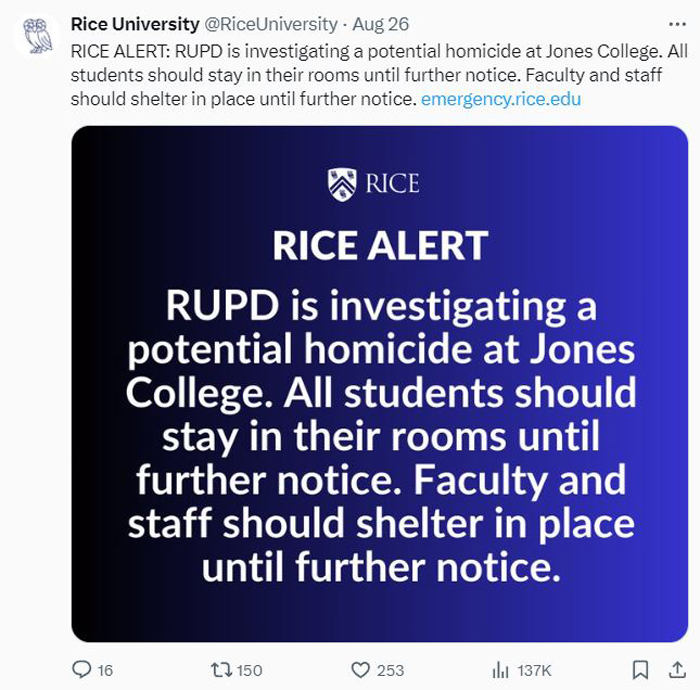Open the three-dot more options menu

[677, 24]
